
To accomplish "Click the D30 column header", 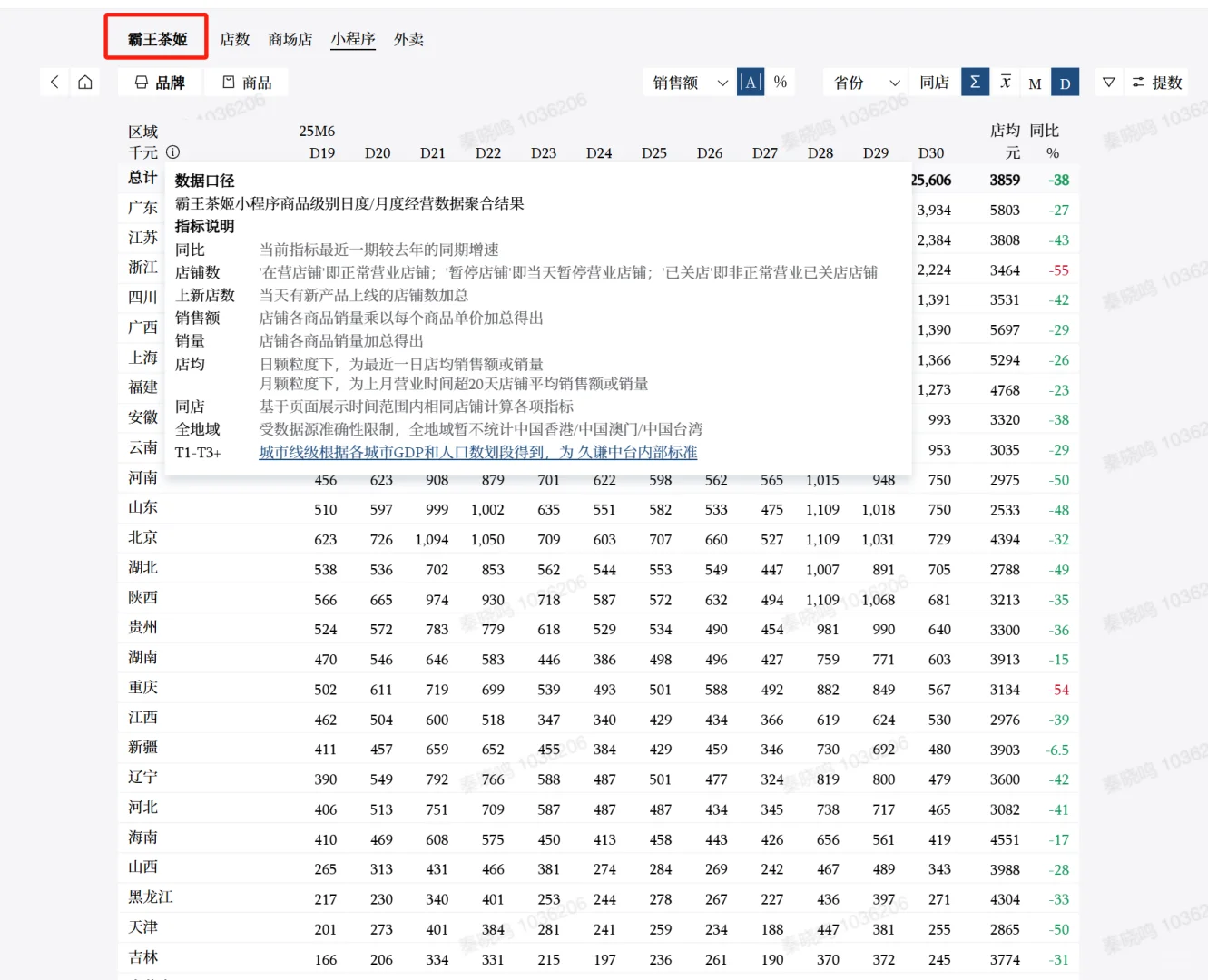I will coord(931,153).
